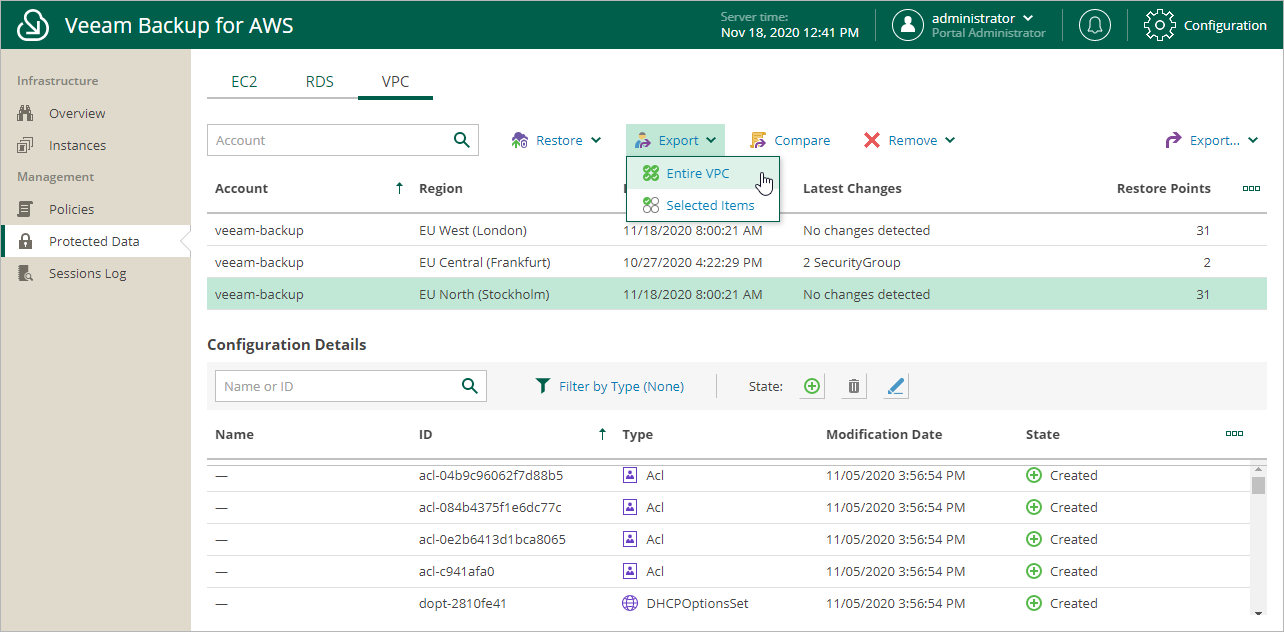Sort by the Type column header
The height and width of the screenshot is (632, 1284).
pos(637,434)
